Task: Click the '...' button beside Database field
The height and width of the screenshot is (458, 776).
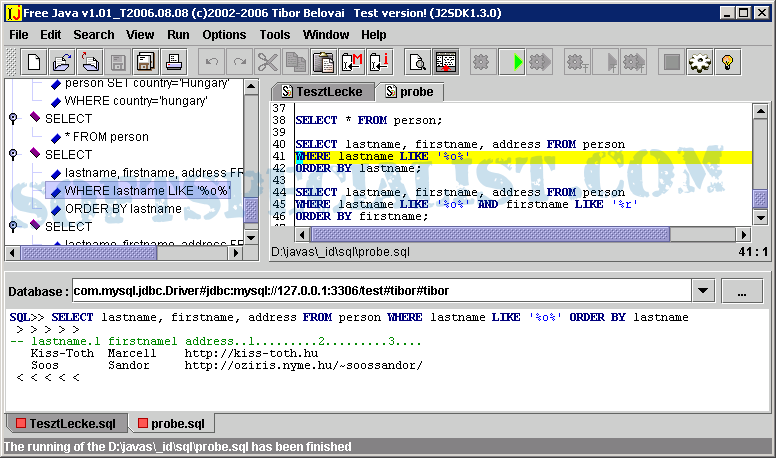Action: 741,292
